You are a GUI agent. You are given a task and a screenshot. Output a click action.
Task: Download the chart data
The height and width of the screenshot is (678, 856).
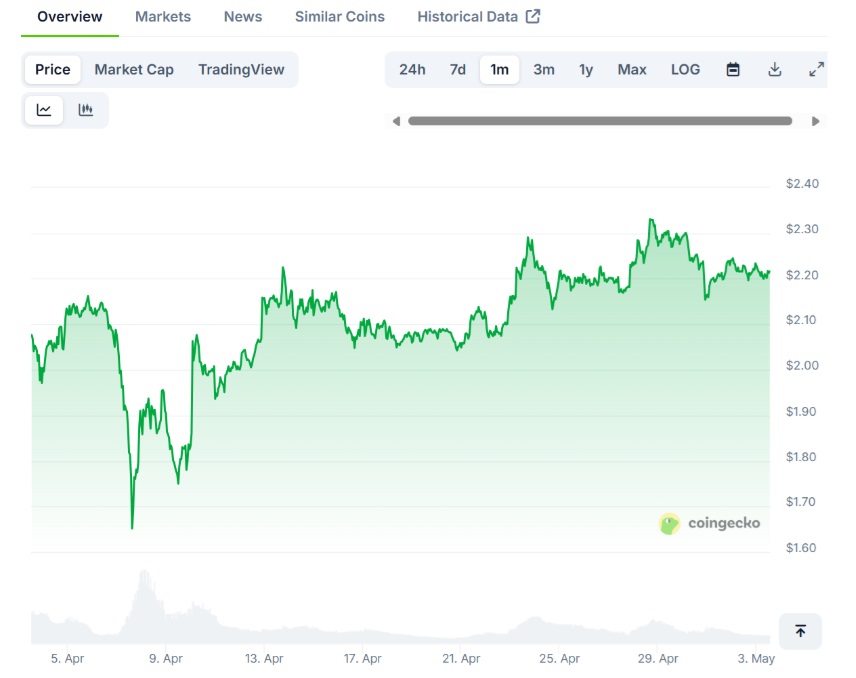pos(775,70)
